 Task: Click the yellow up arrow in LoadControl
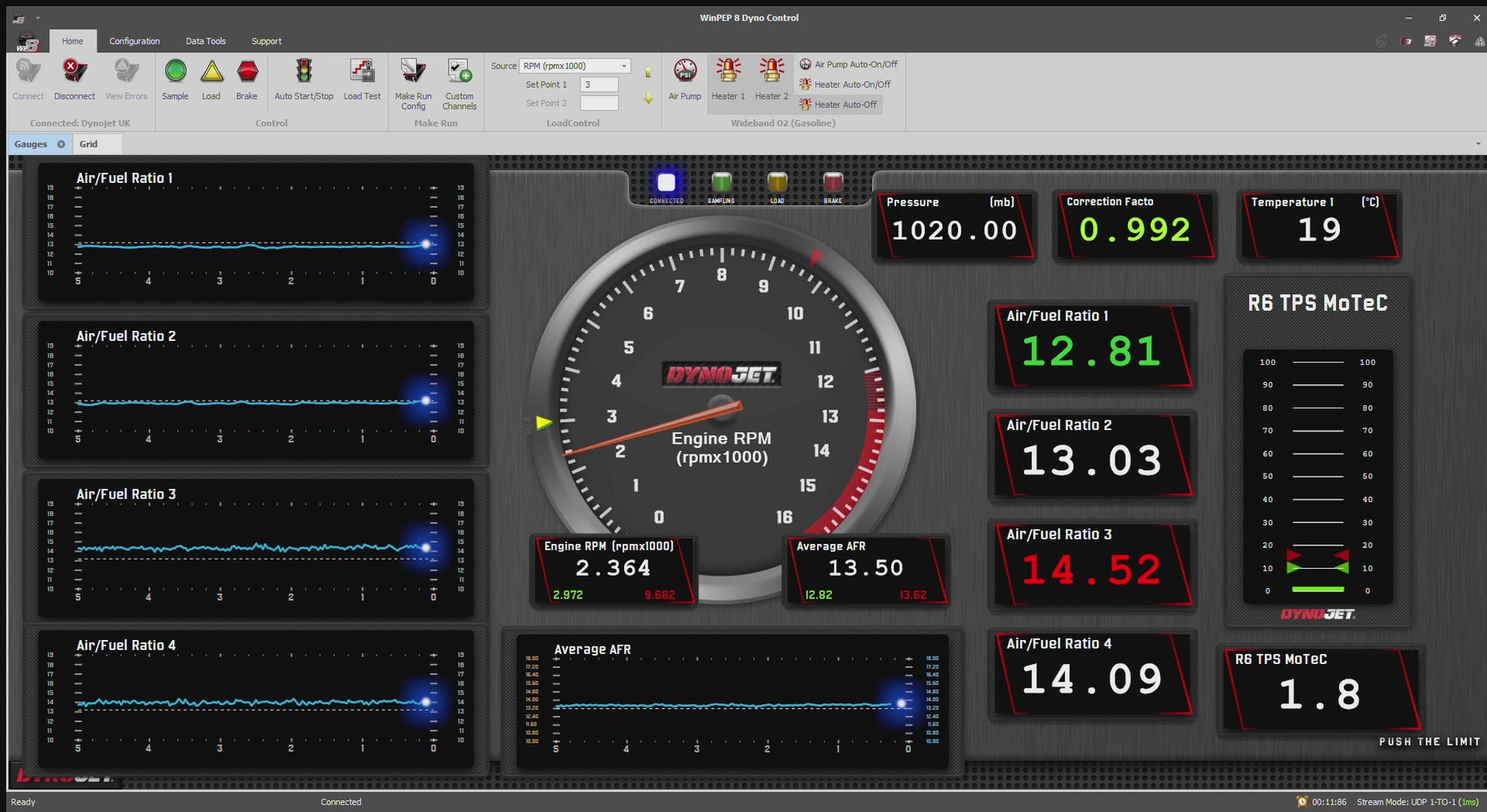648,72
